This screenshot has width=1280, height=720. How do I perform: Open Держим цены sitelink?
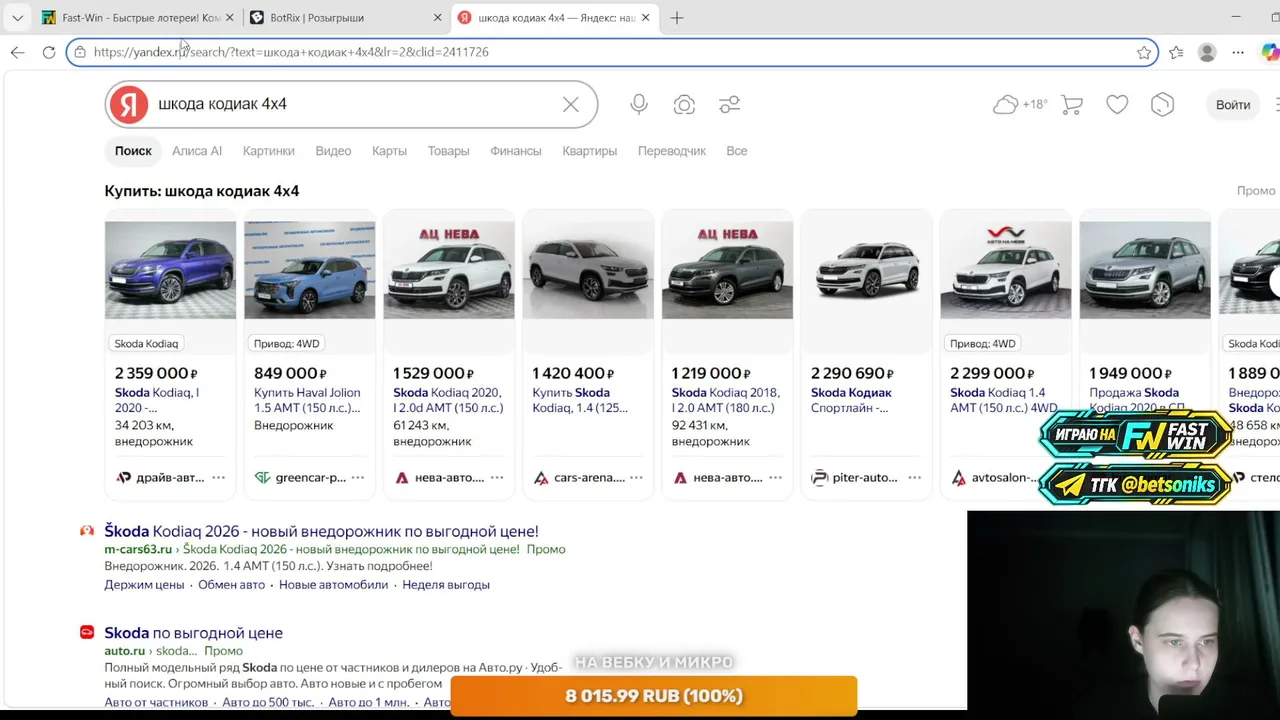point(144,585)
